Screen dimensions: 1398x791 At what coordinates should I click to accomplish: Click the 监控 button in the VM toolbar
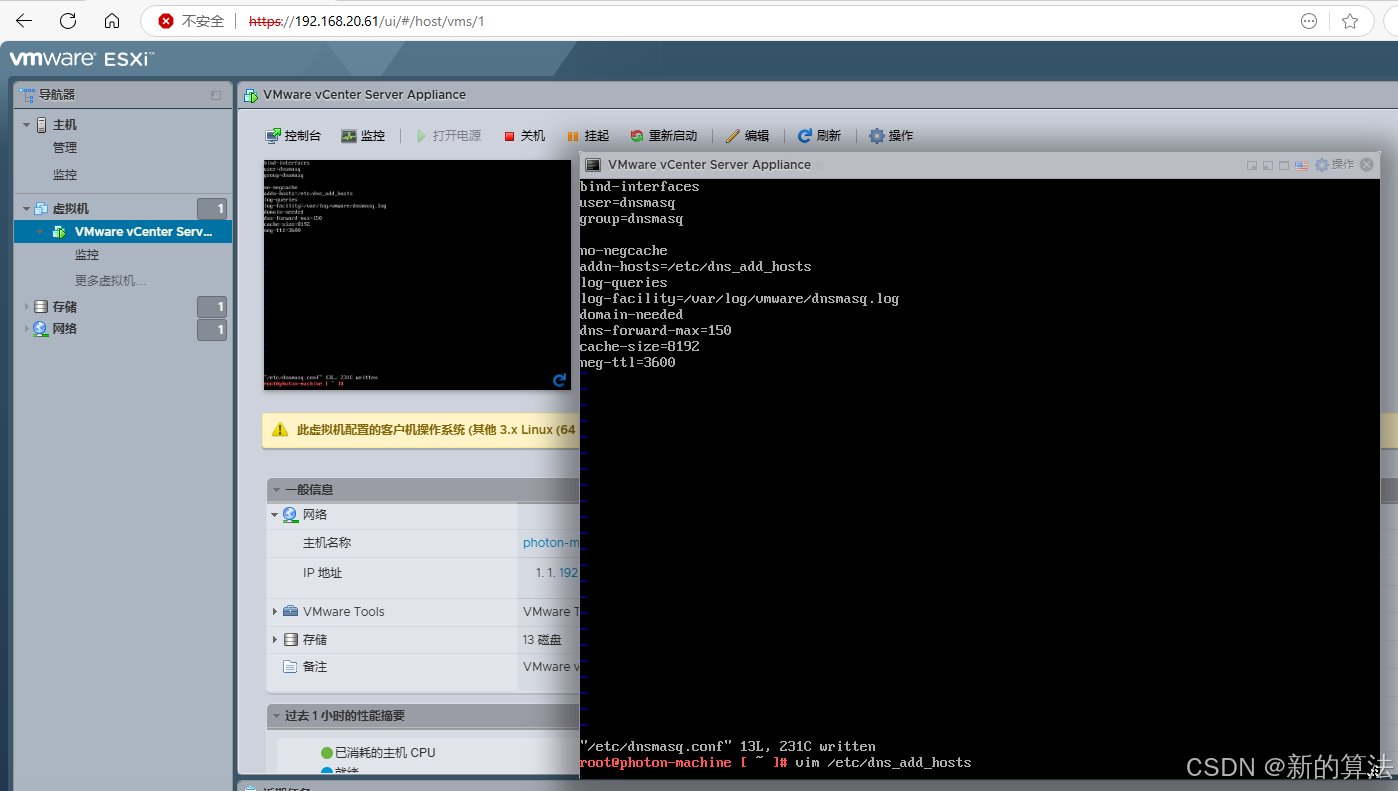point(363,136)
